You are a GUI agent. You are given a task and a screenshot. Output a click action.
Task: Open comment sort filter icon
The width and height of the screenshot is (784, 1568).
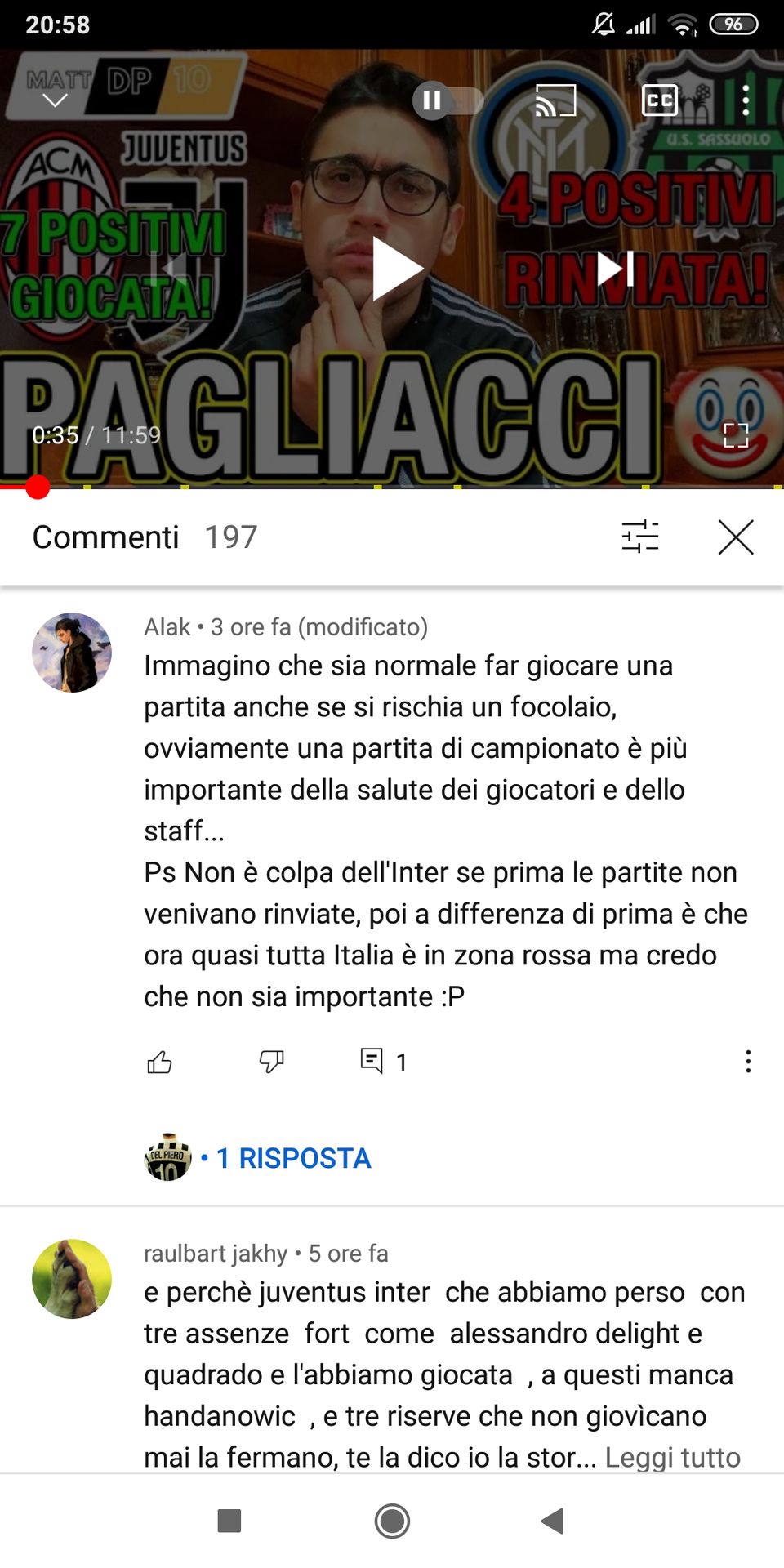tap(640, 537)
